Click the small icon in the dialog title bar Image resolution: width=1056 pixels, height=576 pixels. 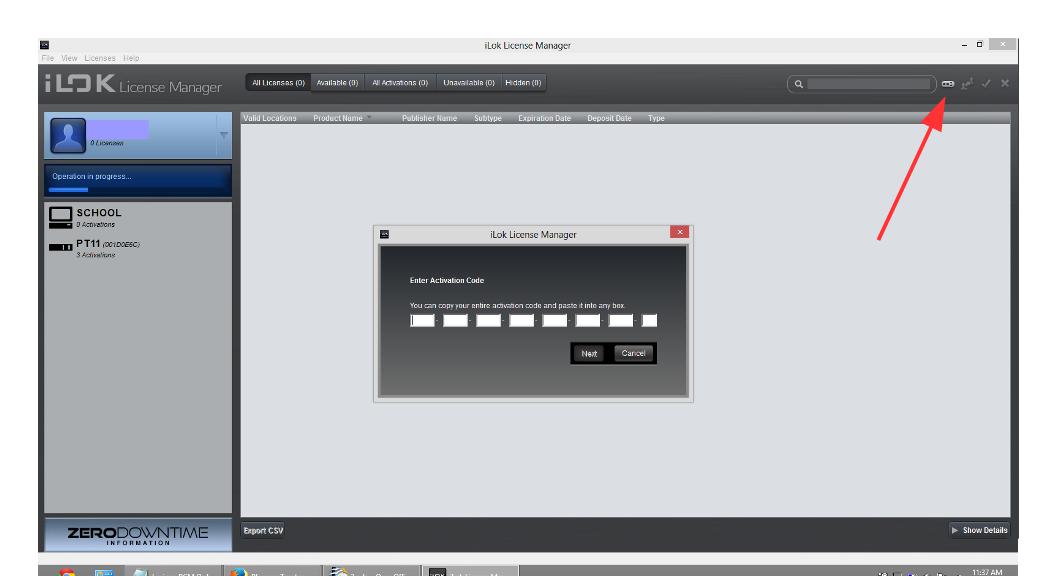385,234
